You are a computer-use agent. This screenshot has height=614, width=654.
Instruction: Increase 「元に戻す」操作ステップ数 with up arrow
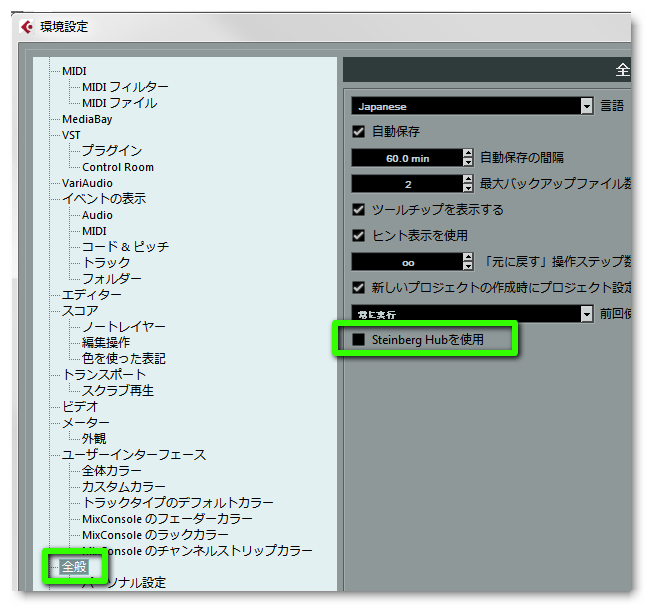pyautogui.click(x=468, y=257)
